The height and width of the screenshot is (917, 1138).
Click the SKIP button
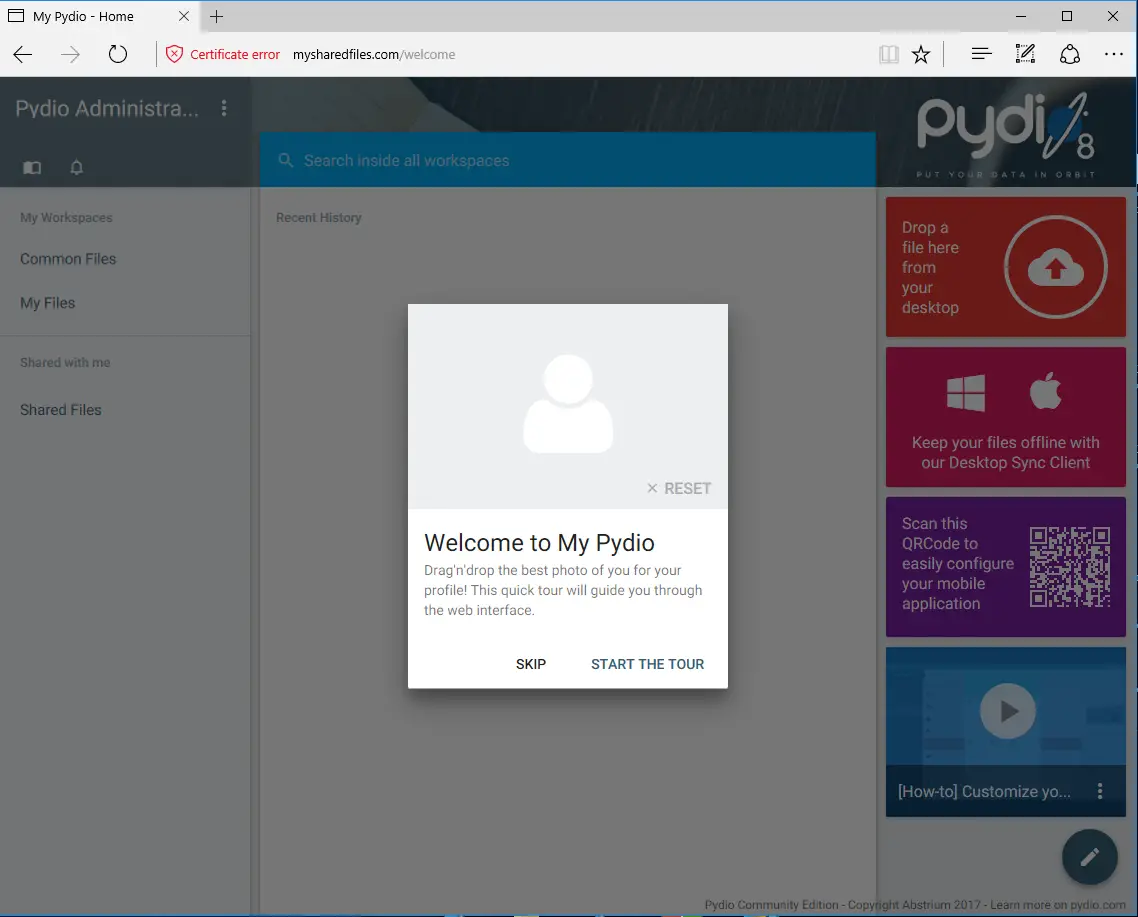[x=531, y=664]
